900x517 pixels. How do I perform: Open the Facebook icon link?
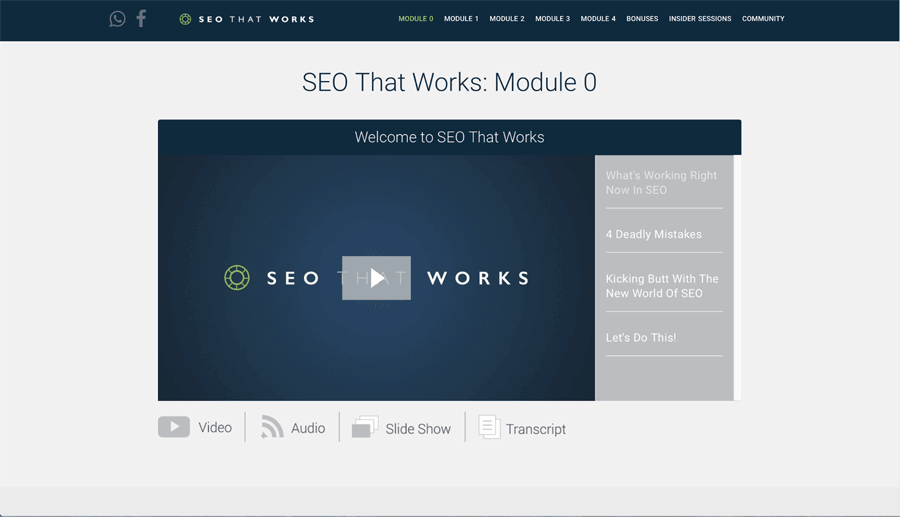click(141, 18)
